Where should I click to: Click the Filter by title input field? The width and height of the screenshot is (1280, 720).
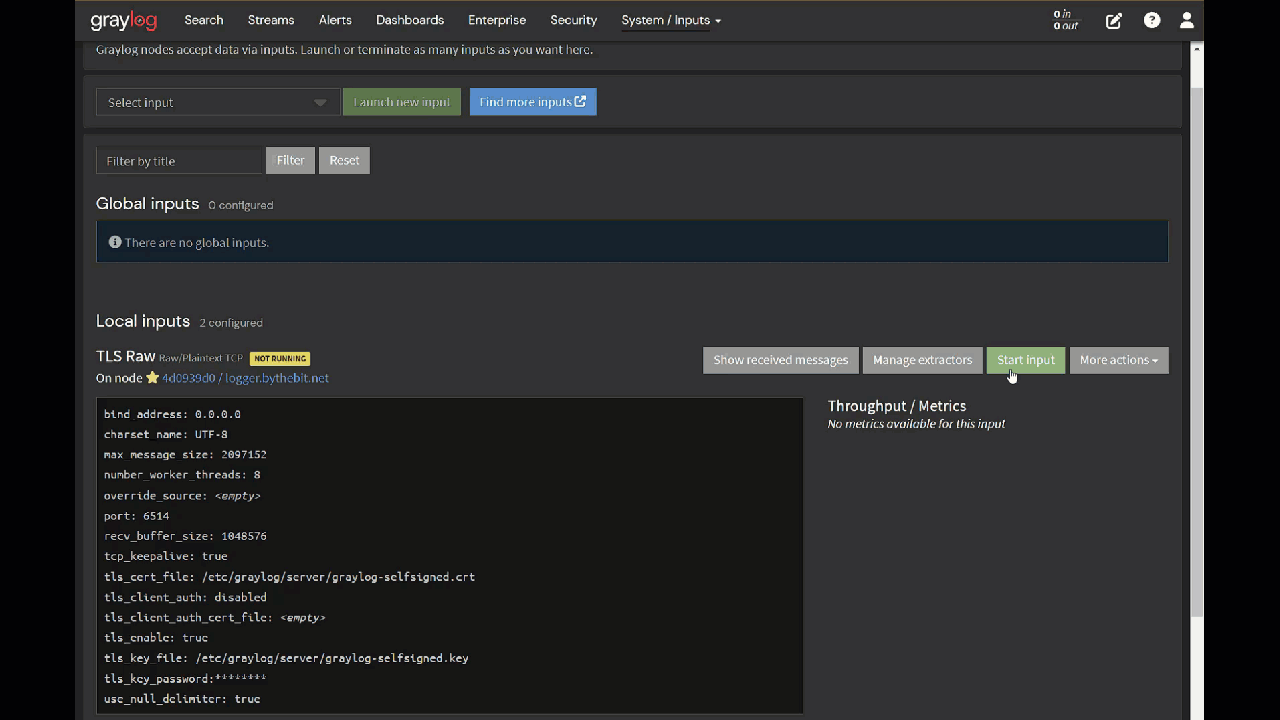[x=179, y=160]
